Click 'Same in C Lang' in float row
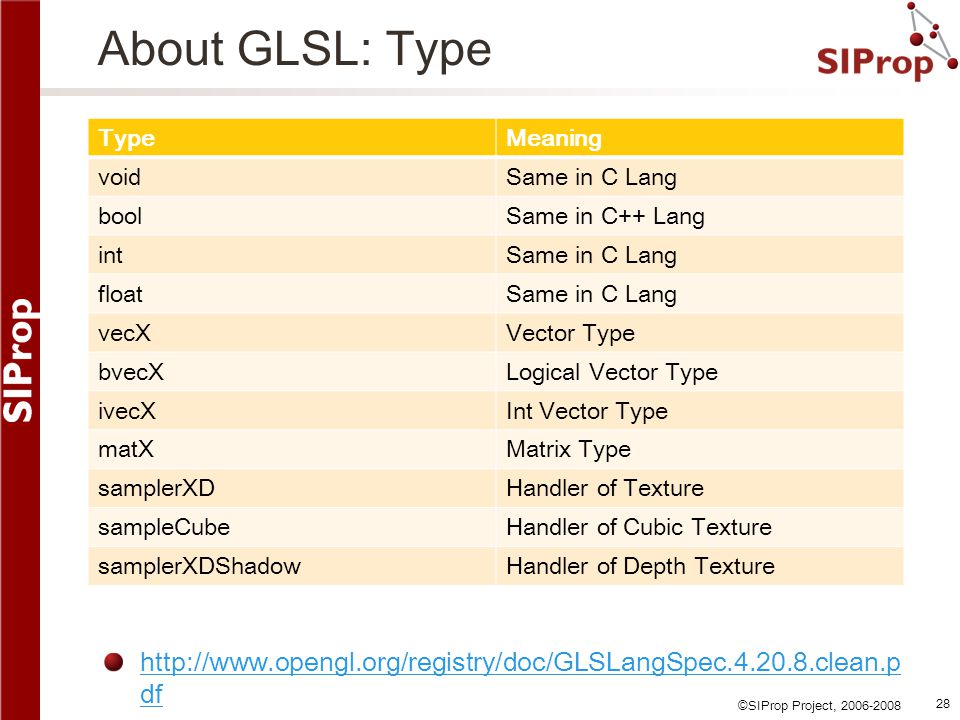Viewport: 960px width, 720px height. [x=700, y=294]
